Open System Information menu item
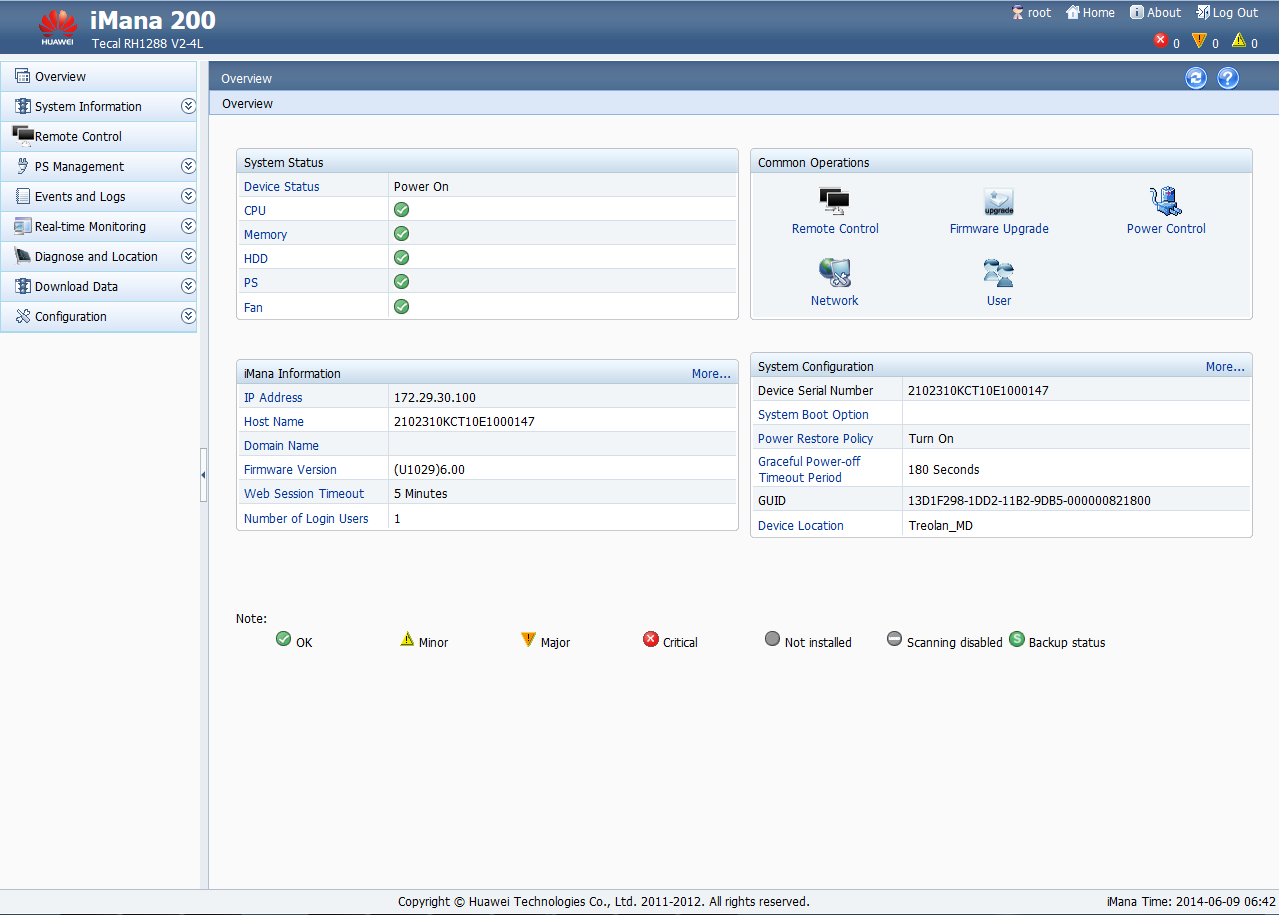 [99, 106]
